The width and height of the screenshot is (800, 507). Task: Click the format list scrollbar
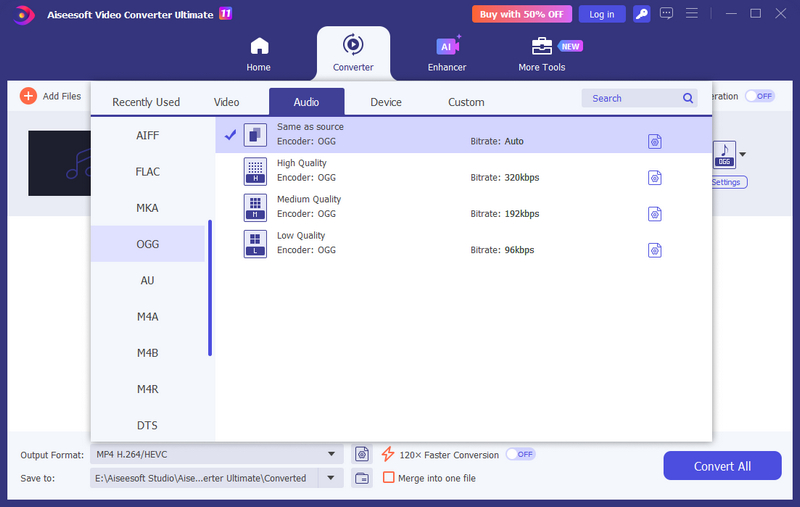click(x=210, y=288)
